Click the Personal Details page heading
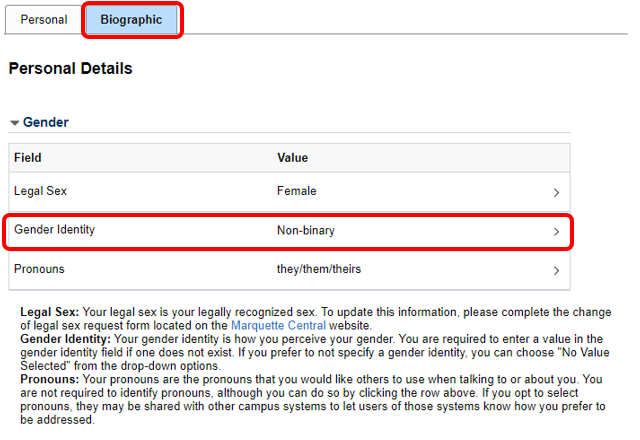This screenshot has height=440, width=640. point(70,69)
